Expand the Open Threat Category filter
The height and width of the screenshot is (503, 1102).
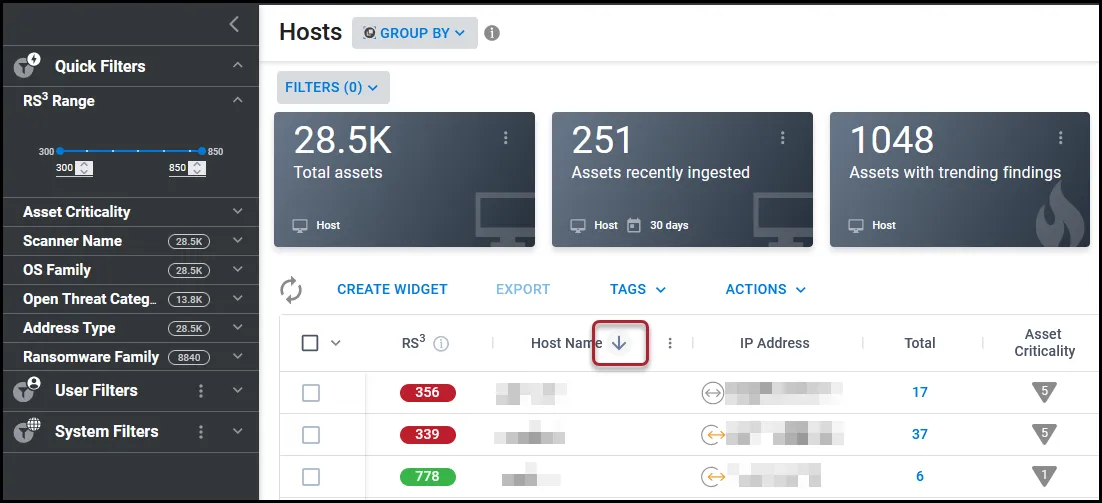click(x=238, y=299)
